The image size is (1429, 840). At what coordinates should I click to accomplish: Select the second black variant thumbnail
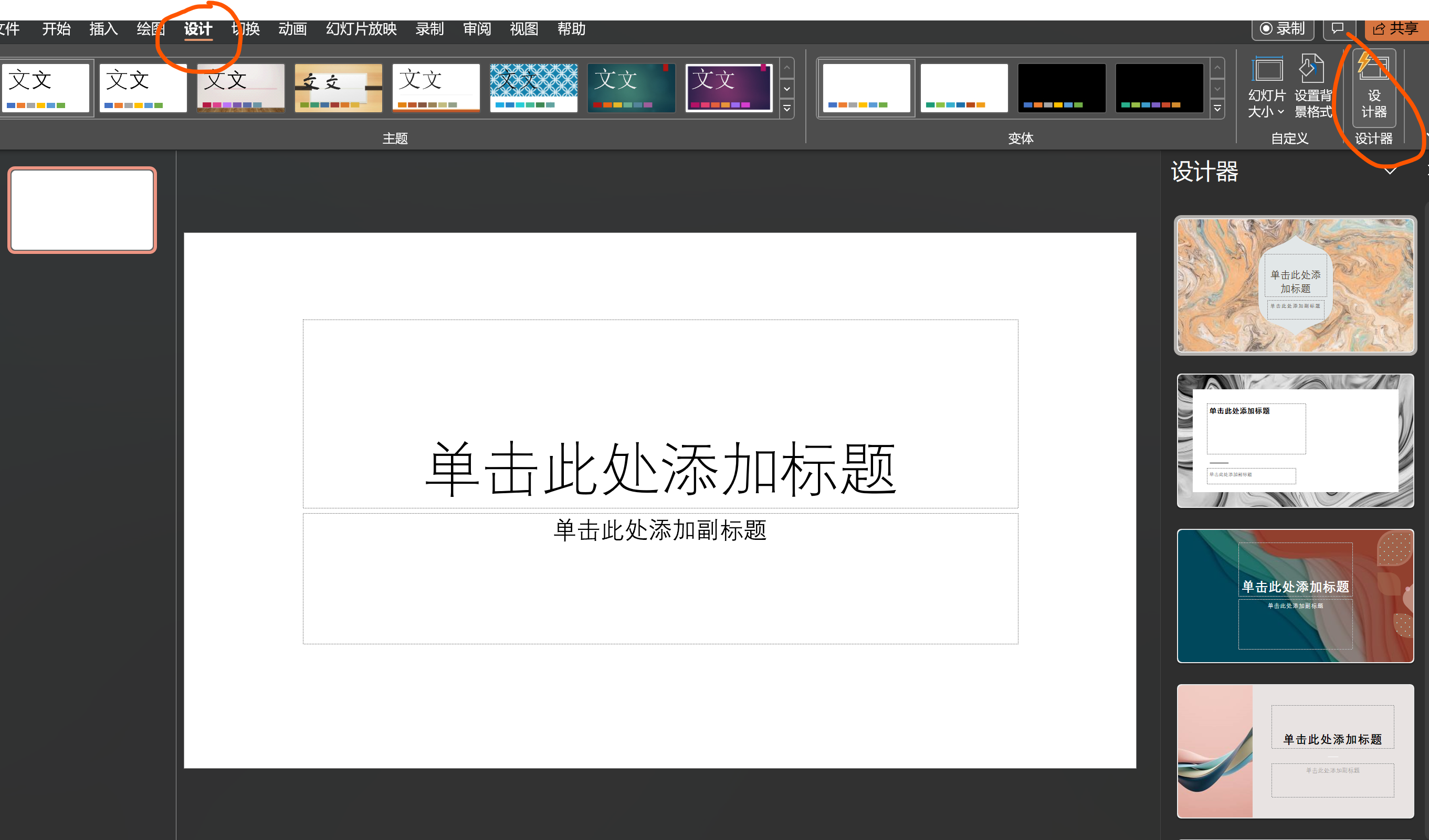tap(1159, 88)
